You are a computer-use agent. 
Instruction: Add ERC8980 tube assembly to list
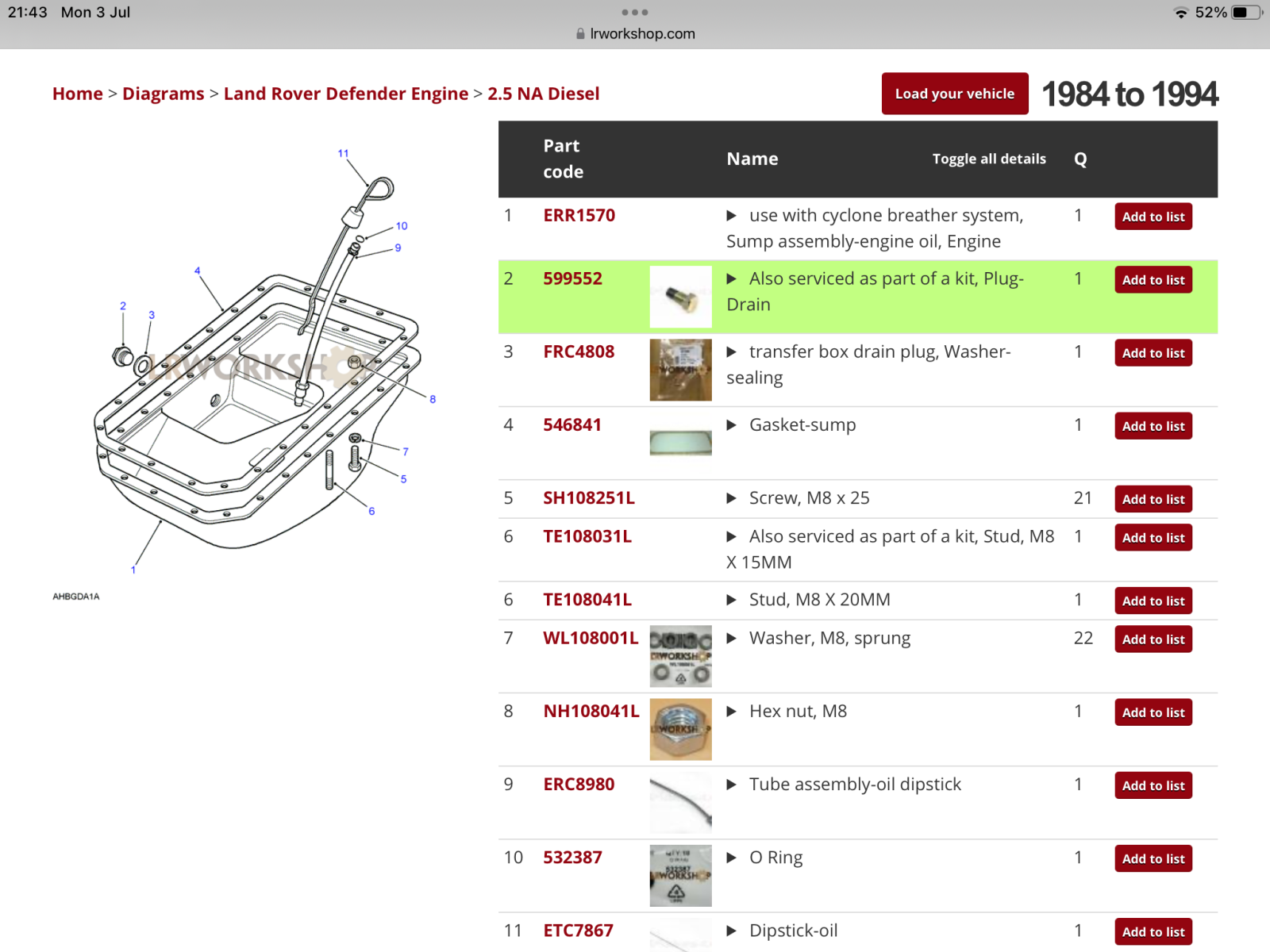tap(1153, 785)
